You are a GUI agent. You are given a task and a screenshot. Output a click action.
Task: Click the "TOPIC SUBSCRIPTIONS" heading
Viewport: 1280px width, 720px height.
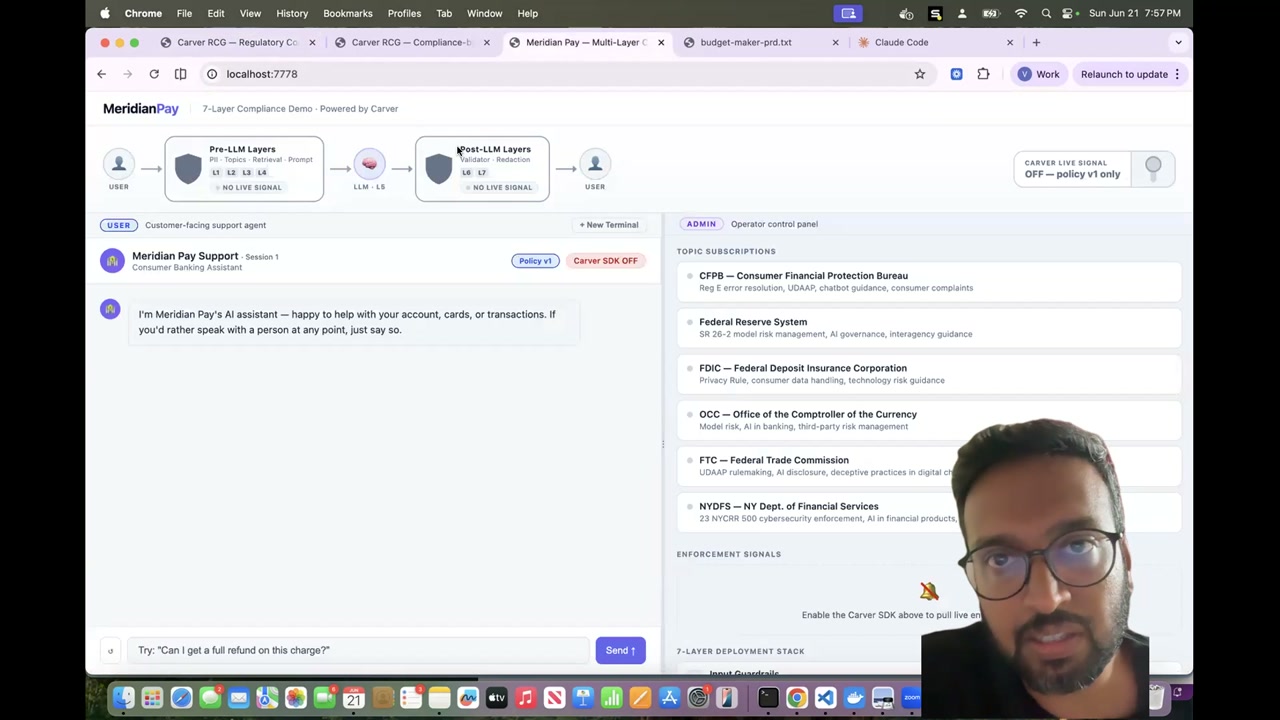(726, 251)
